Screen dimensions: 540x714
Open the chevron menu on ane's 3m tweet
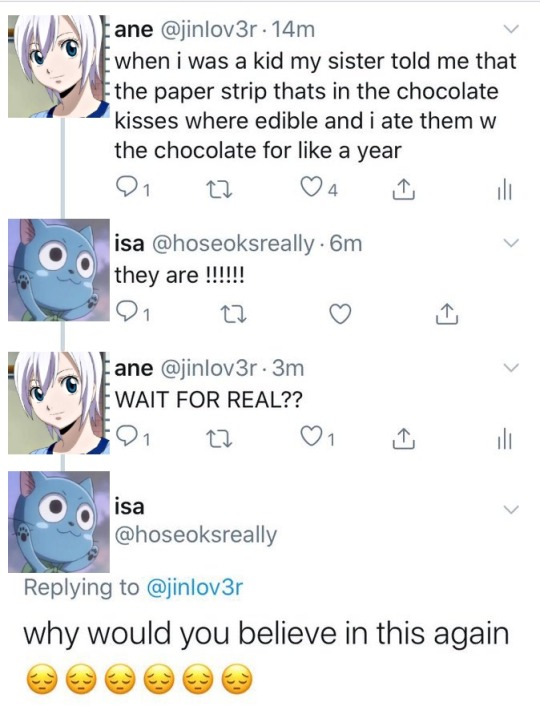coord(511,367)
